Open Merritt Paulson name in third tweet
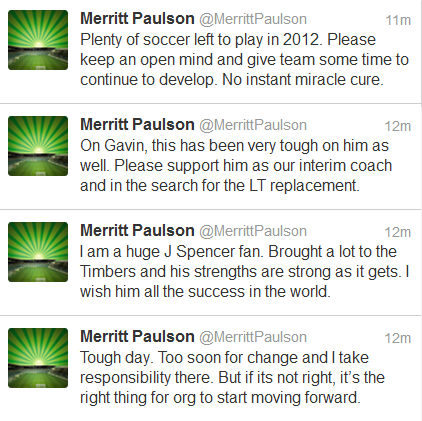Viewport: 422px width, 421px height. pos(137,231)
